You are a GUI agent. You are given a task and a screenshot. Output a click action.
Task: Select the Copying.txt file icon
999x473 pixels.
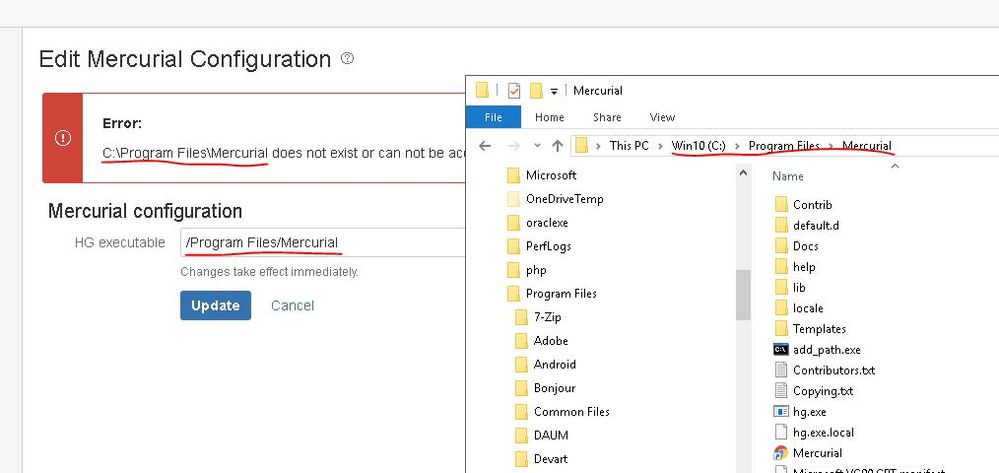tap(781, 391)
